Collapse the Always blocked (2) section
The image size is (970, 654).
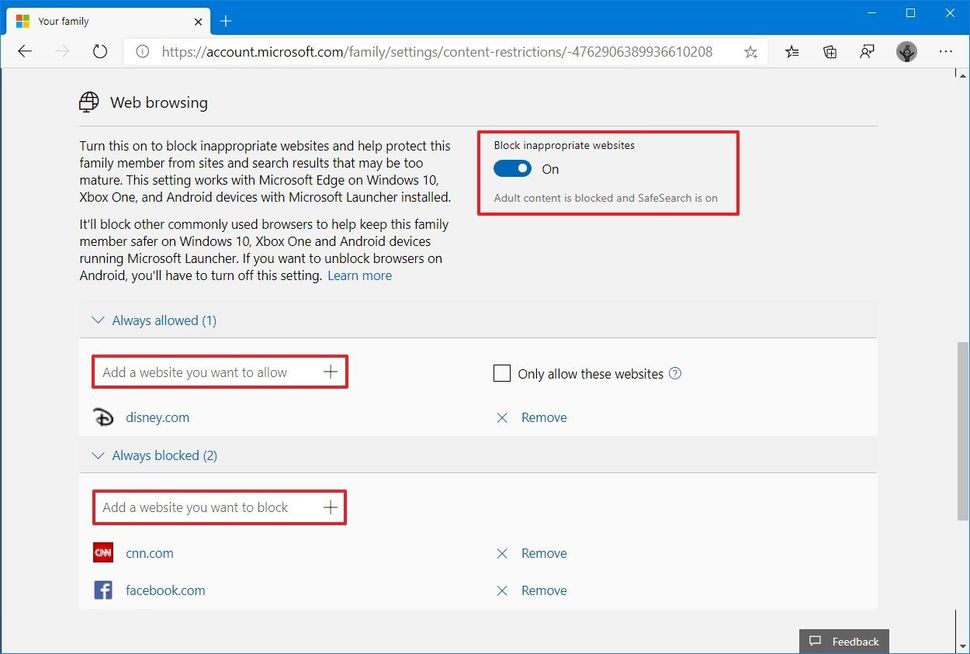tap(98, 455)
